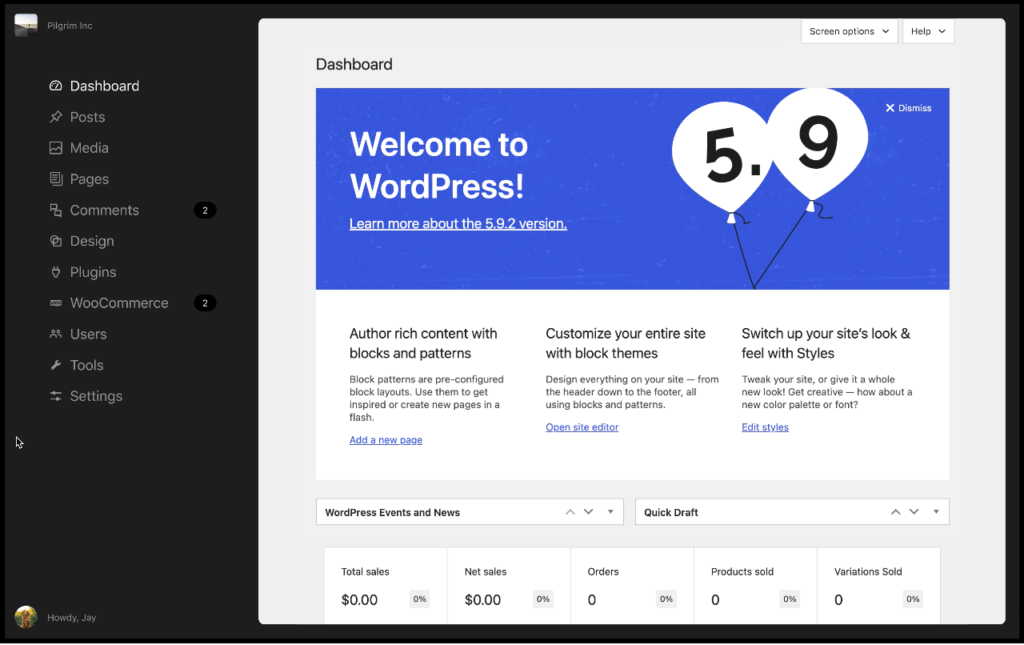The height and width of the screenshot is (645, 1024).
Task: Click the Comments count badge showing 2
Action: click(x=205, y=210)
